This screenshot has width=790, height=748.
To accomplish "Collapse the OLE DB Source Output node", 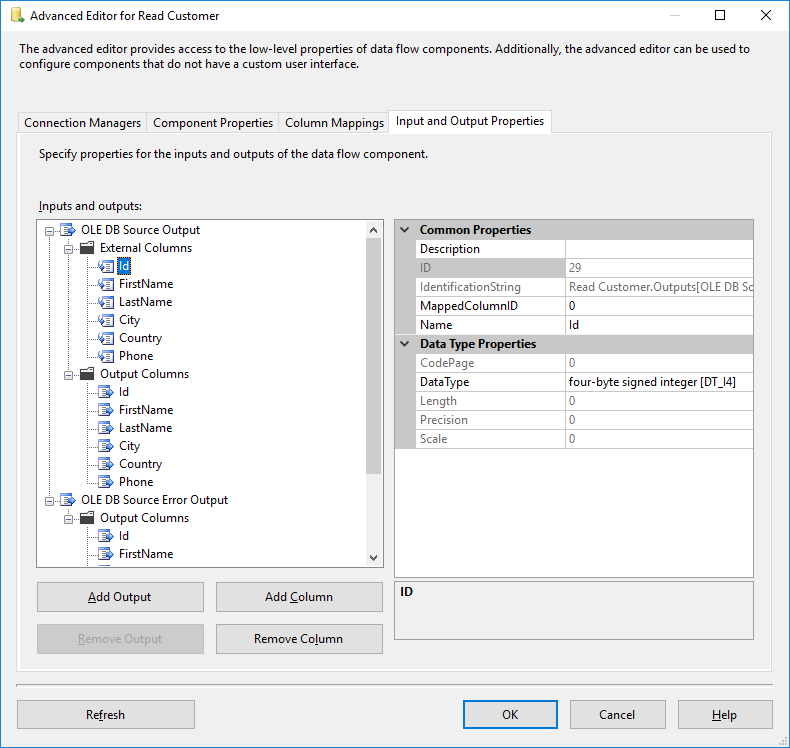I will click(x=49, y=231).
